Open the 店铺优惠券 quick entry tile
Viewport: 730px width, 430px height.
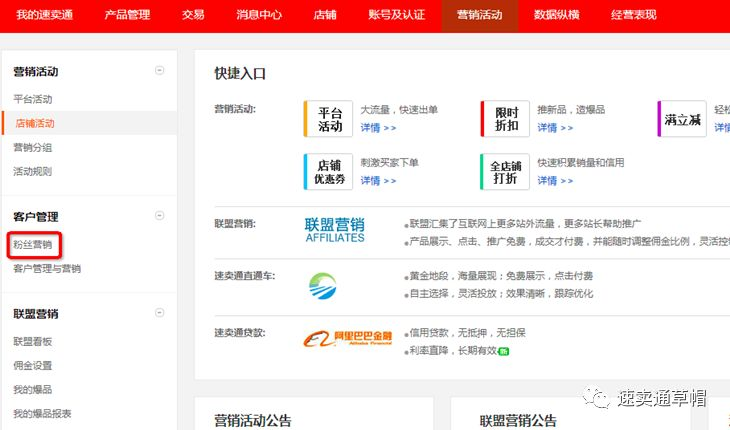328,172
